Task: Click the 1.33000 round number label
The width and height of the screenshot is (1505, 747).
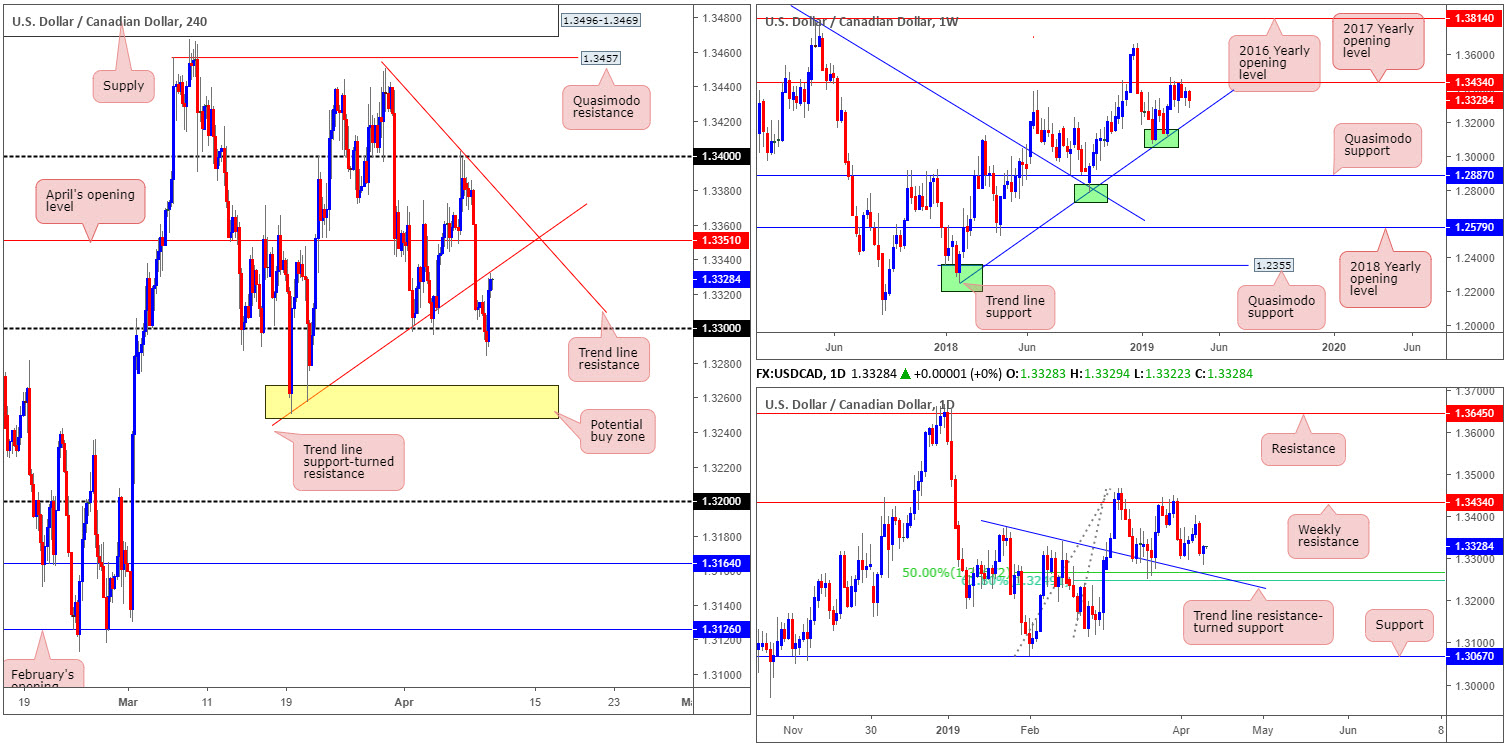Action: click(x=721, y=329)
